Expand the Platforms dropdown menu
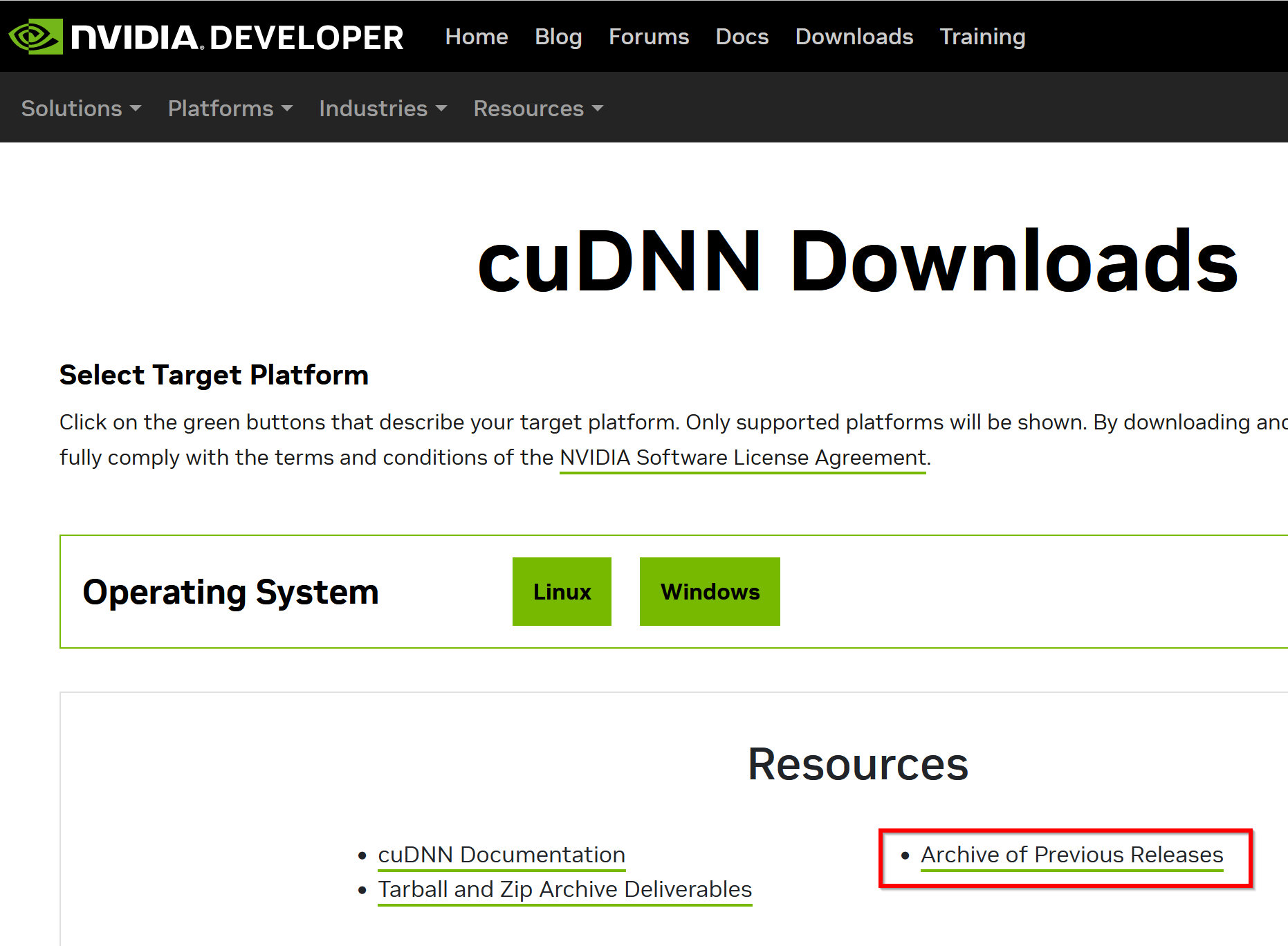 pyautogui.click(x=230, y=109)
